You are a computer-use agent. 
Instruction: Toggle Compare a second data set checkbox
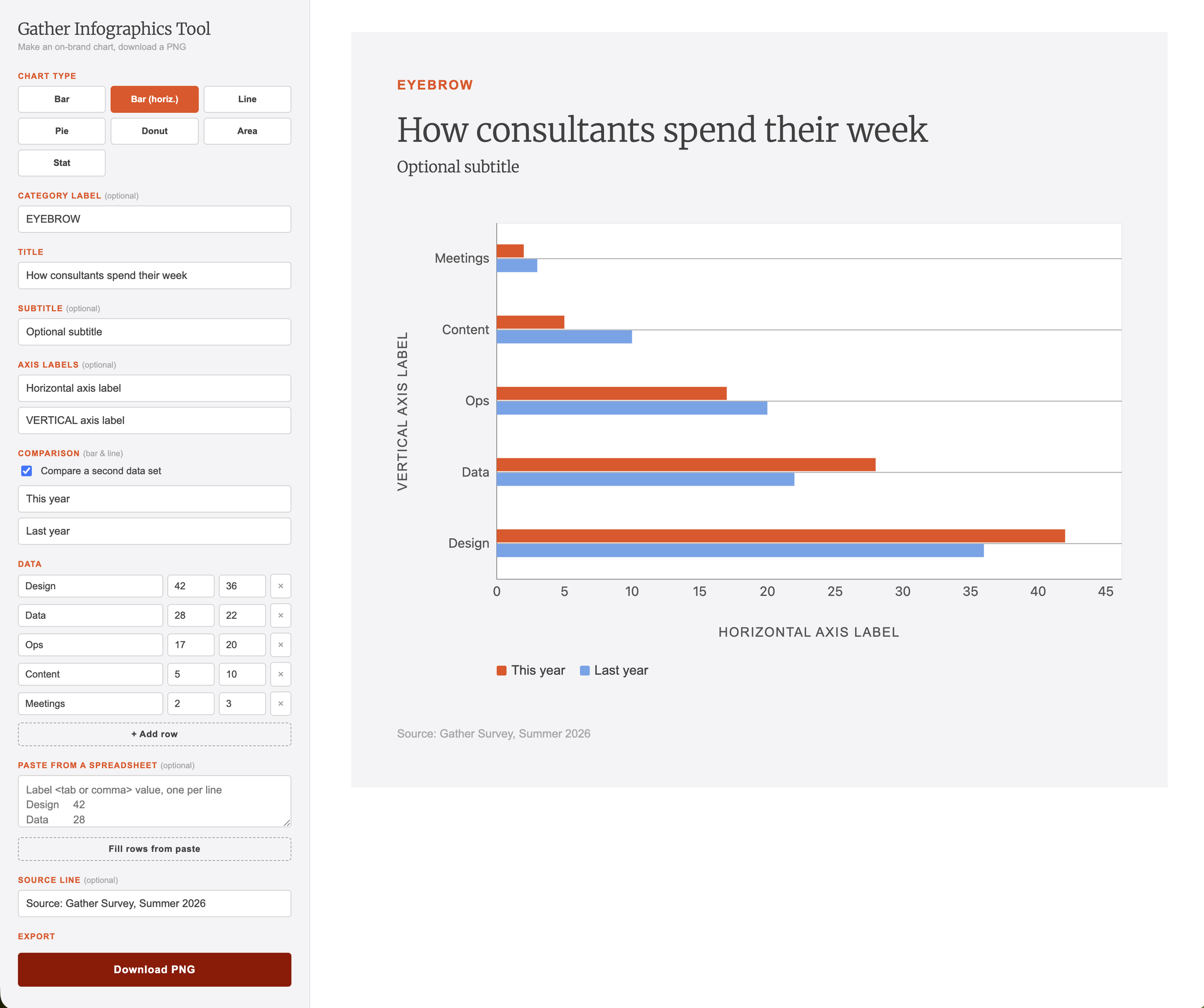click(26, 471)
